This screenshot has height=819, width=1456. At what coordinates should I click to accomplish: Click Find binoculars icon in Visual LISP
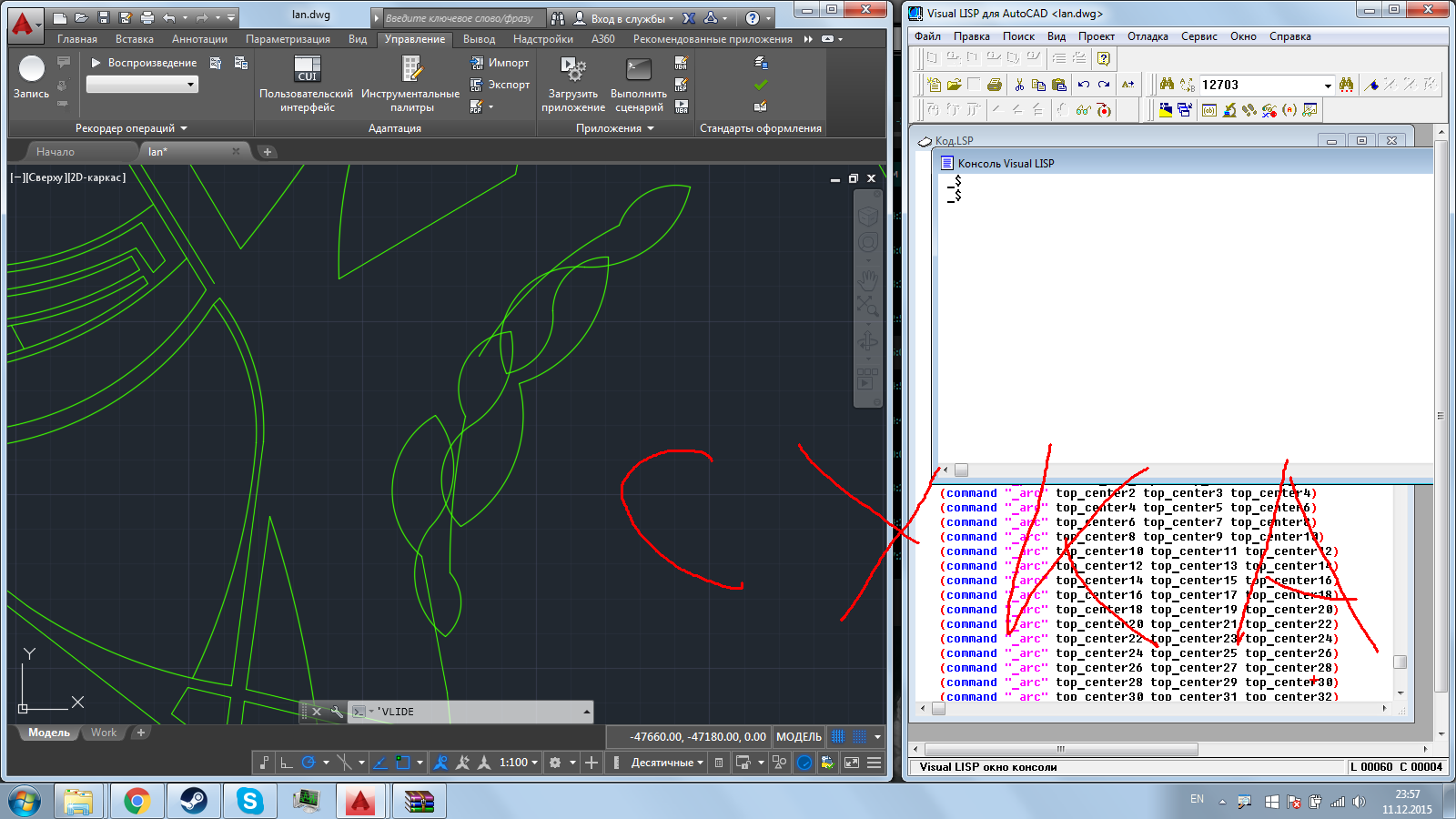point(1167,85)
